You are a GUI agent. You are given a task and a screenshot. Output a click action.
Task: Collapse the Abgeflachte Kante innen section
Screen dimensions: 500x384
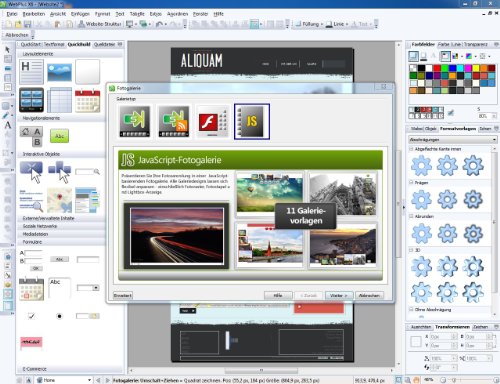[411, 149]
